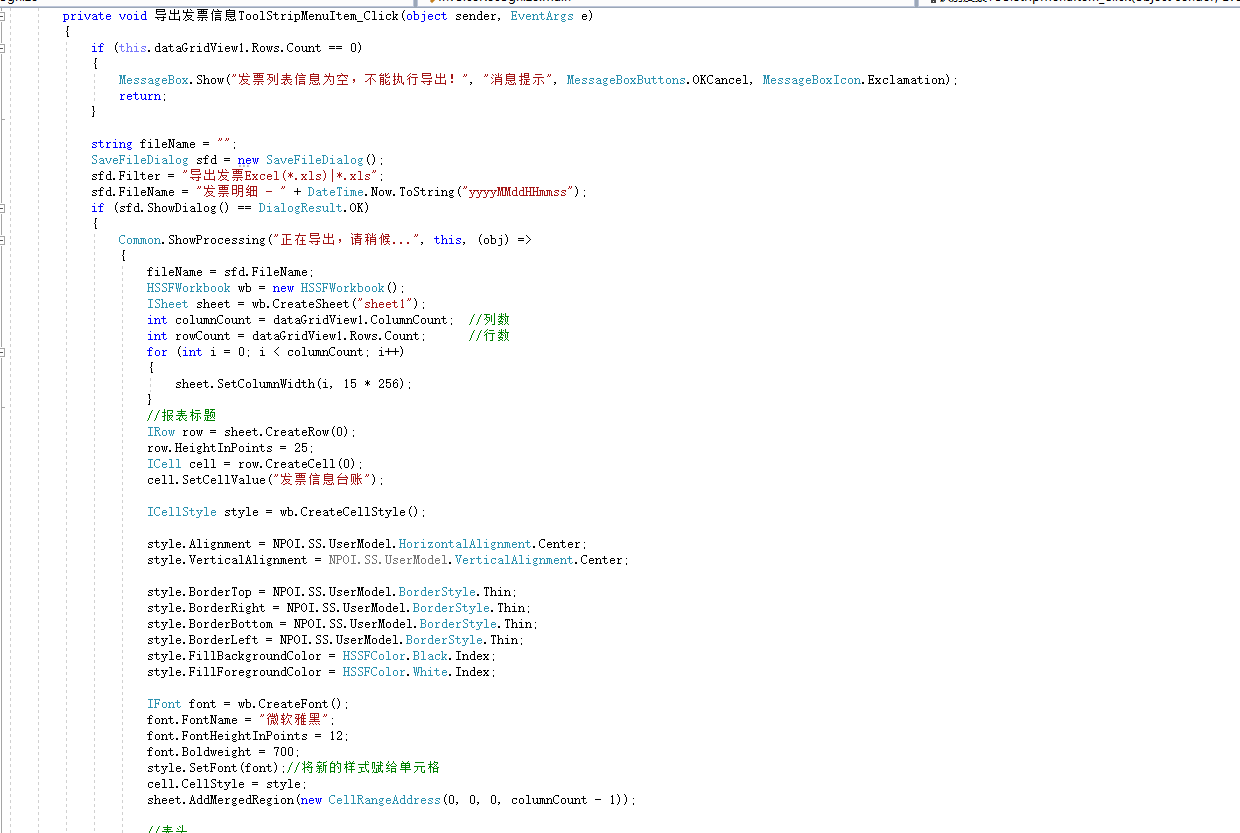
Task: Click the return keyword in the code
Action: (140, 96)
